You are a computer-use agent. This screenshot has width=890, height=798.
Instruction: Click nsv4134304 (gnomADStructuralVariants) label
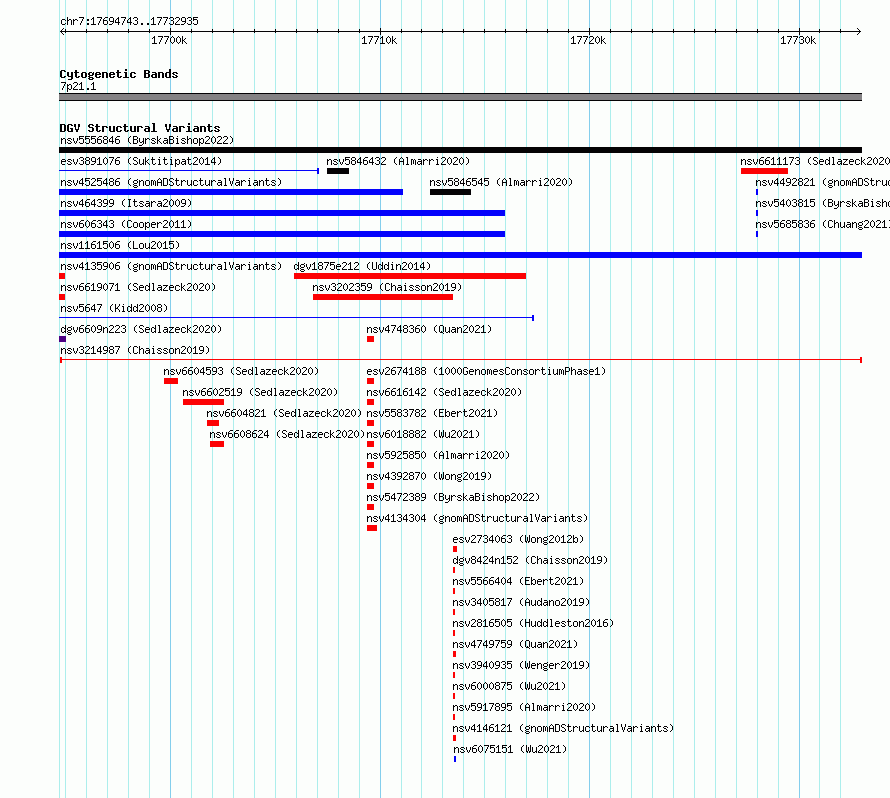(477, 518)
